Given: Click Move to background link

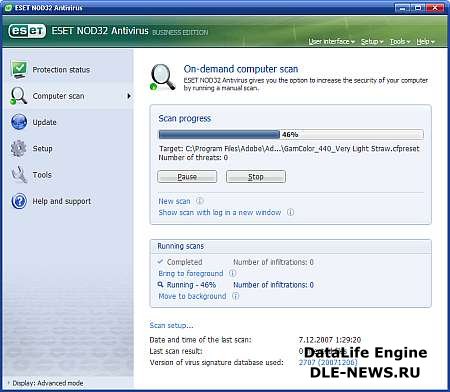Looking at the screenshot, I should tap(192, 296).
